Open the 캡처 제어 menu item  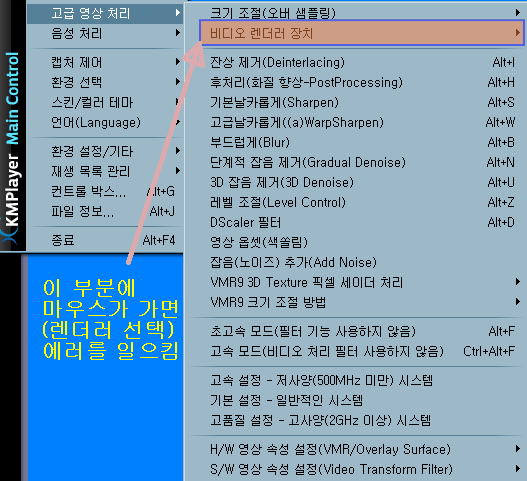(x=105, y=62)
